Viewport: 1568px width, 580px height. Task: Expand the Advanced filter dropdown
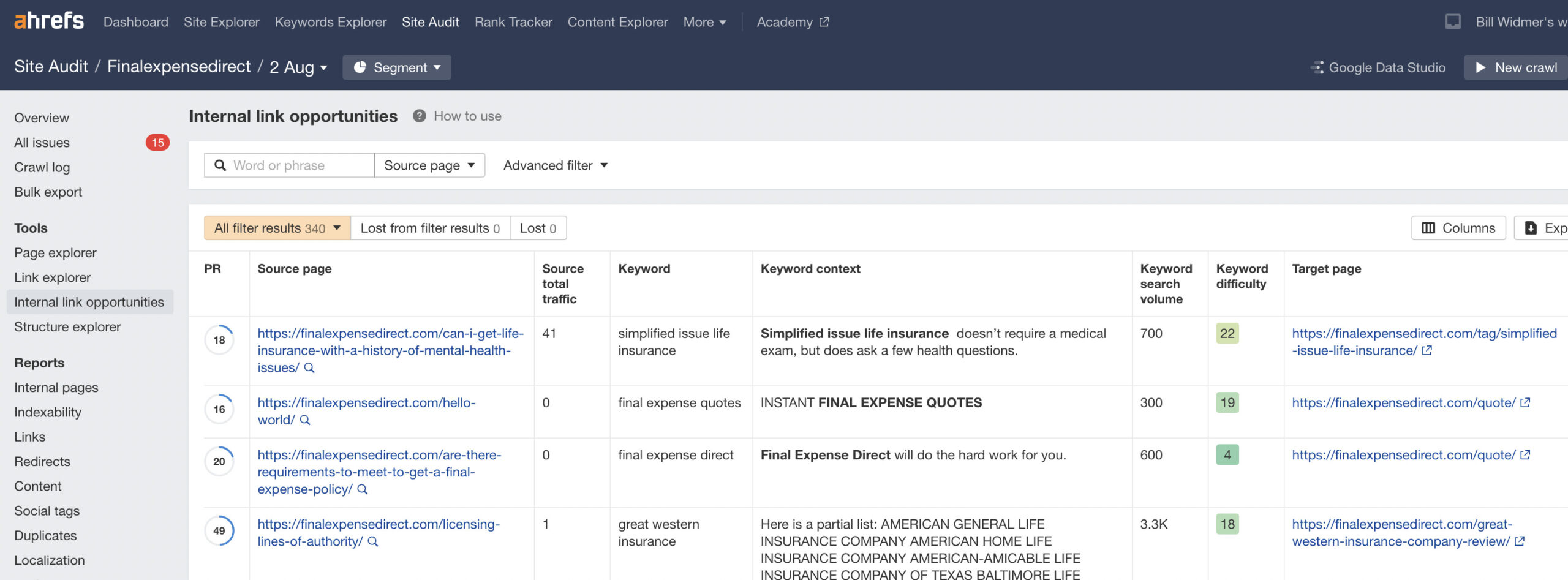point(554,165)
